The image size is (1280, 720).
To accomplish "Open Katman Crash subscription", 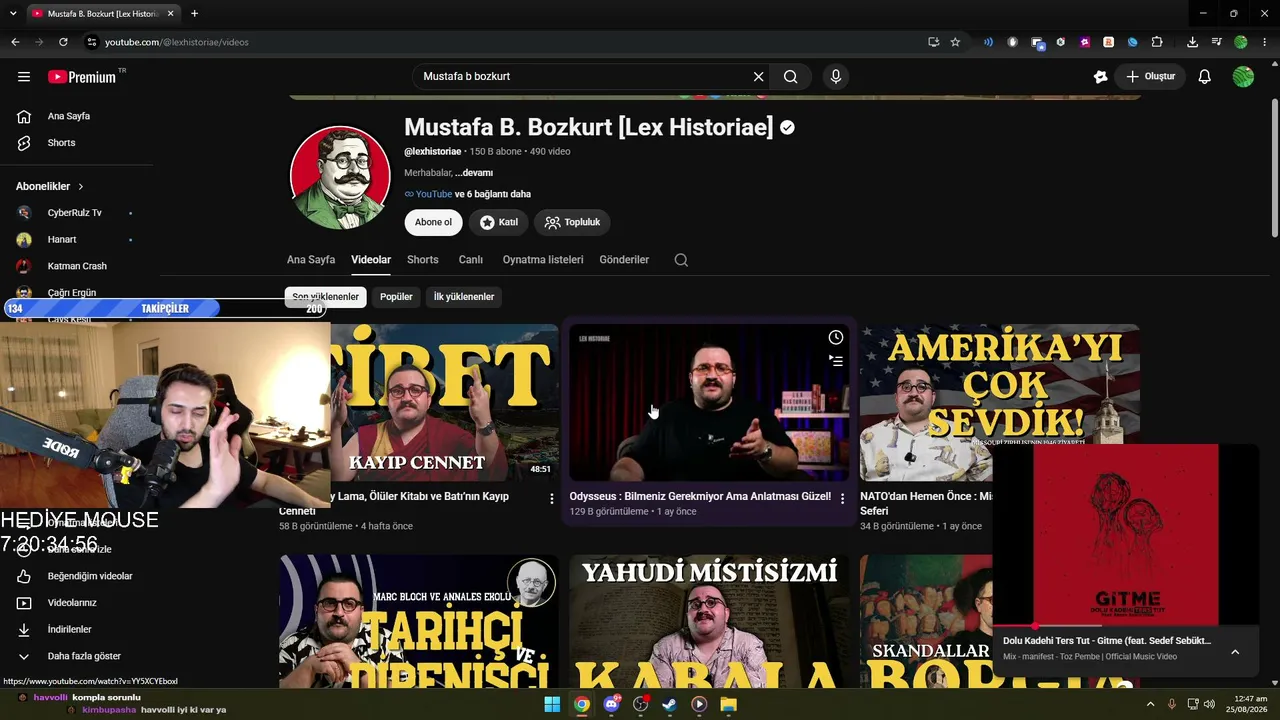I will [75, 266].
